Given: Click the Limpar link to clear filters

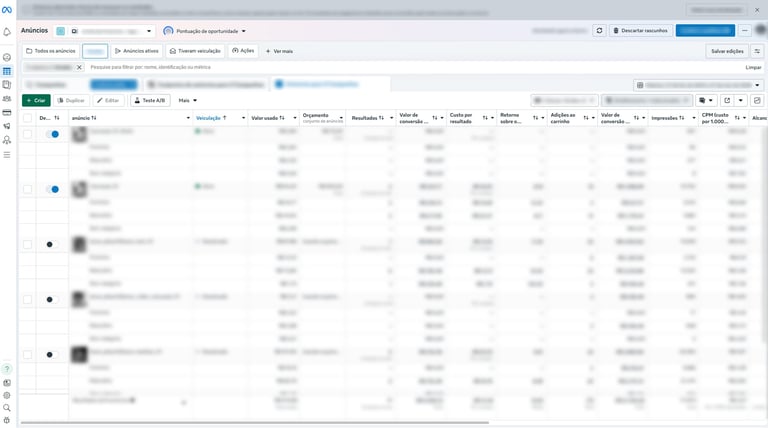Looking at the screenshot, I should 753,68.
